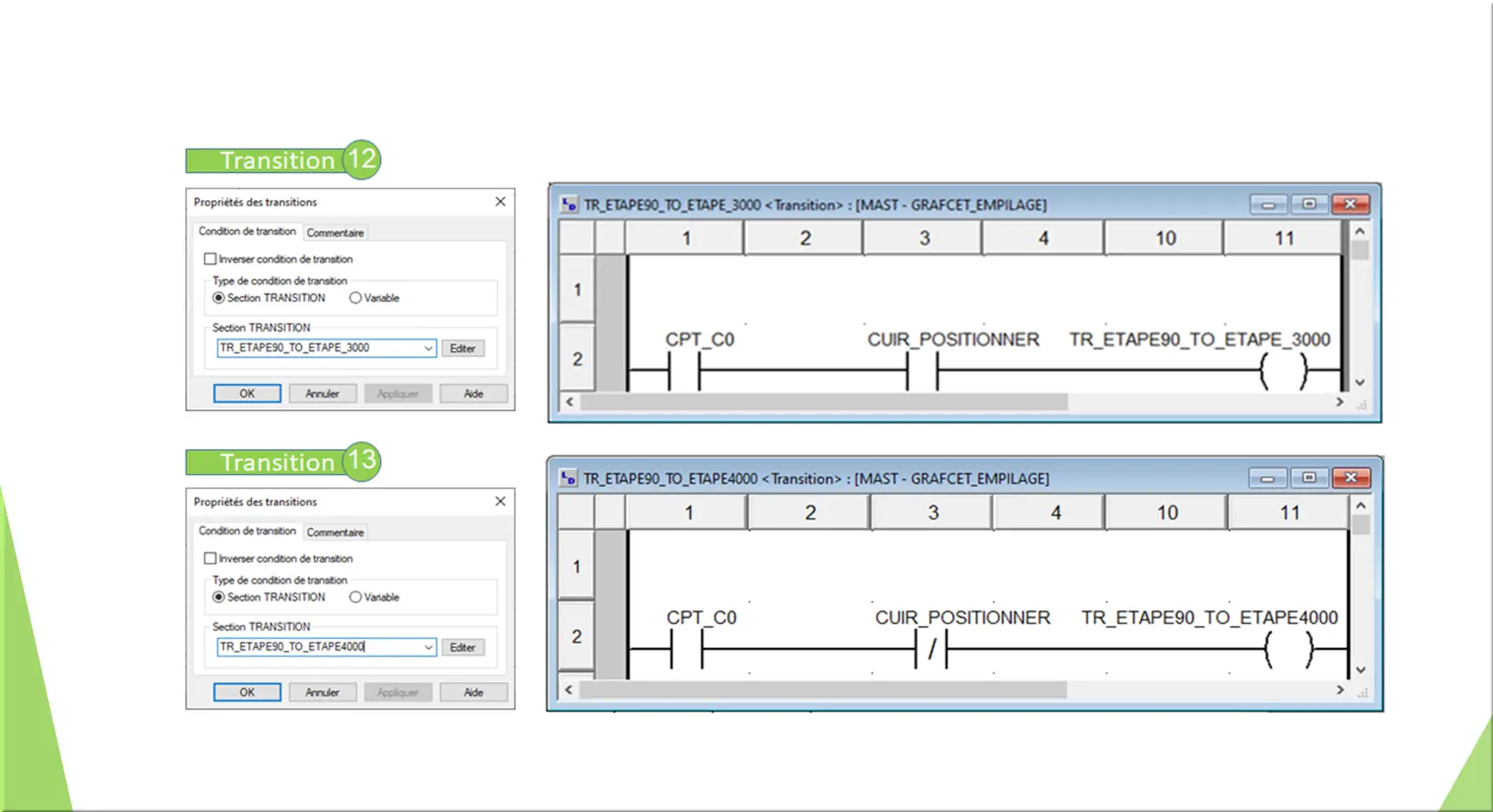Click scroll-up arrow in ETAPE4000 editor
1493x812 pixels.
point(1360,506)
